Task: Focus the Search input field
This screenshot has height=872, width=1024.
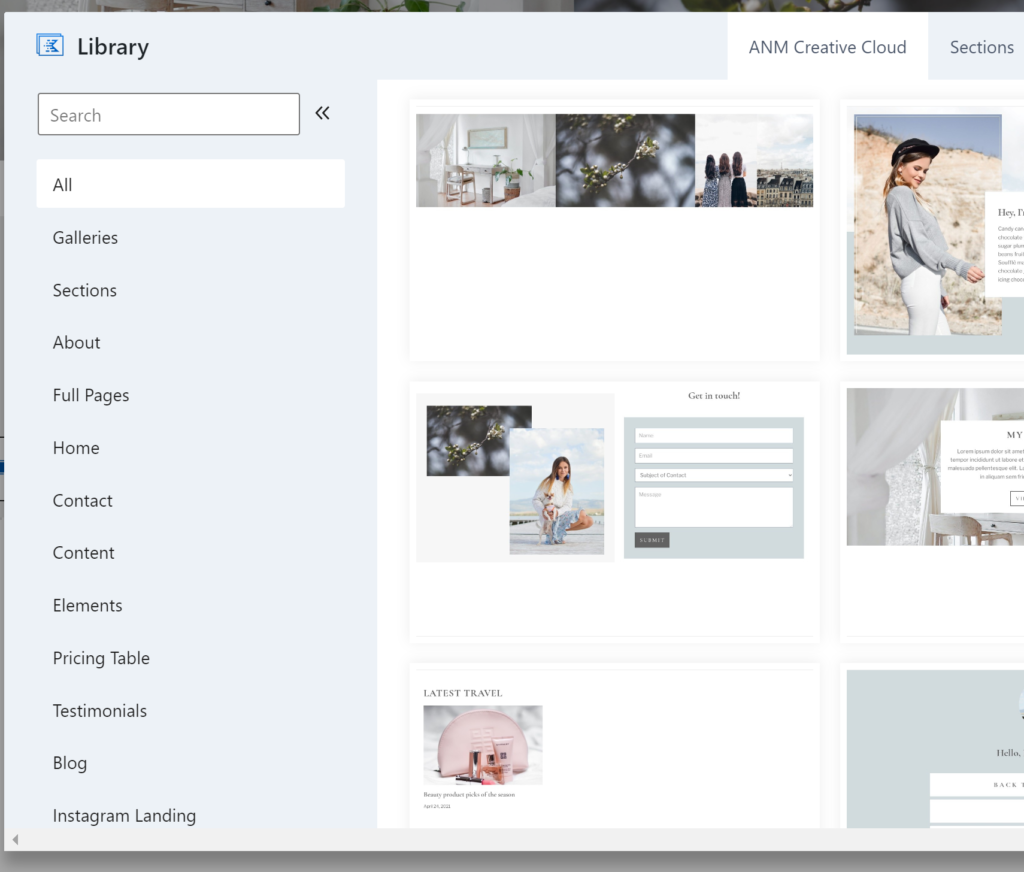Action: click(168, 115)
